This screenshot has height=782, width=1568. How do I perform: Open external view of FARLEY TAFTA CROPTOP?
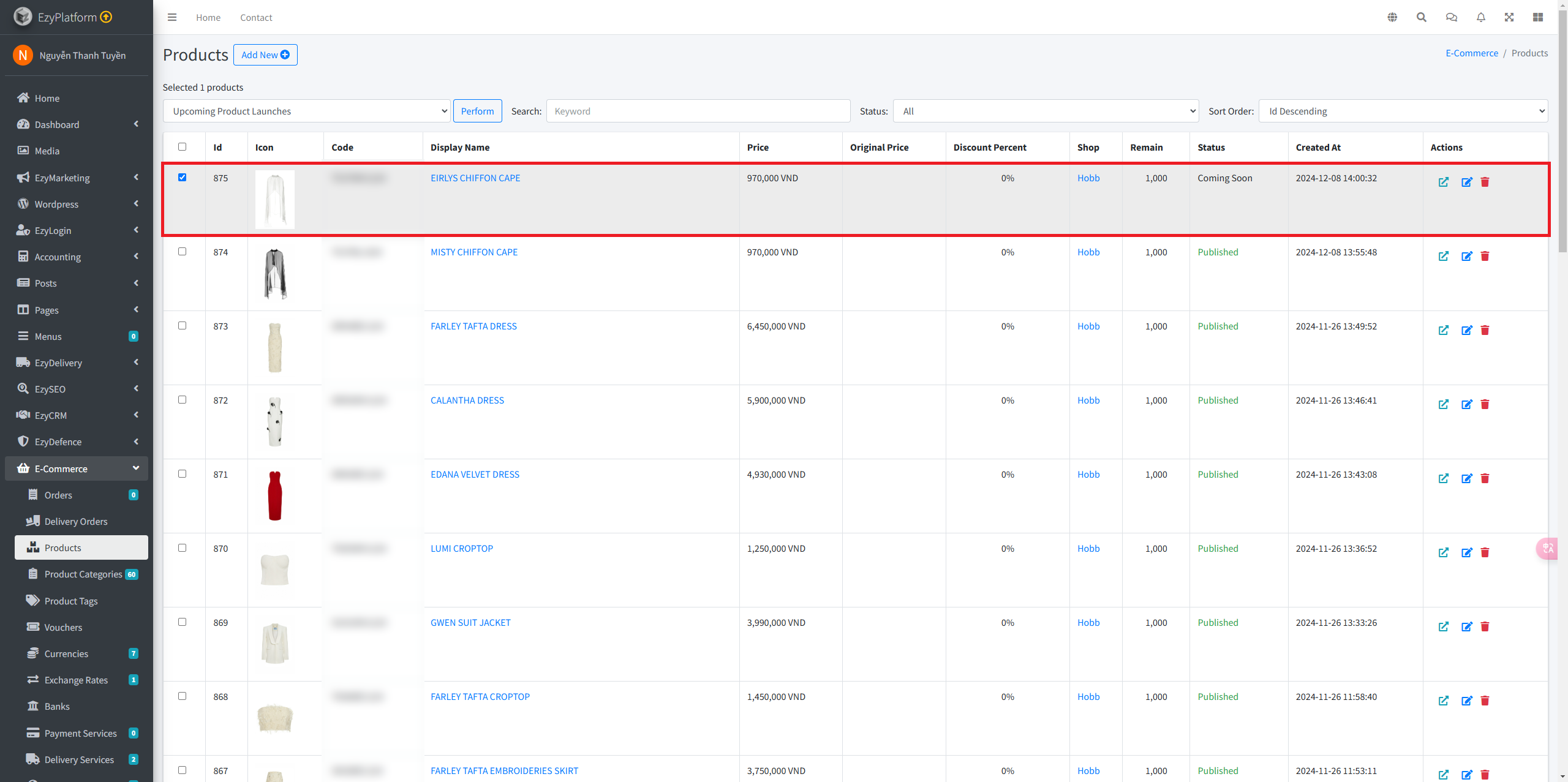coord(1444,701)
